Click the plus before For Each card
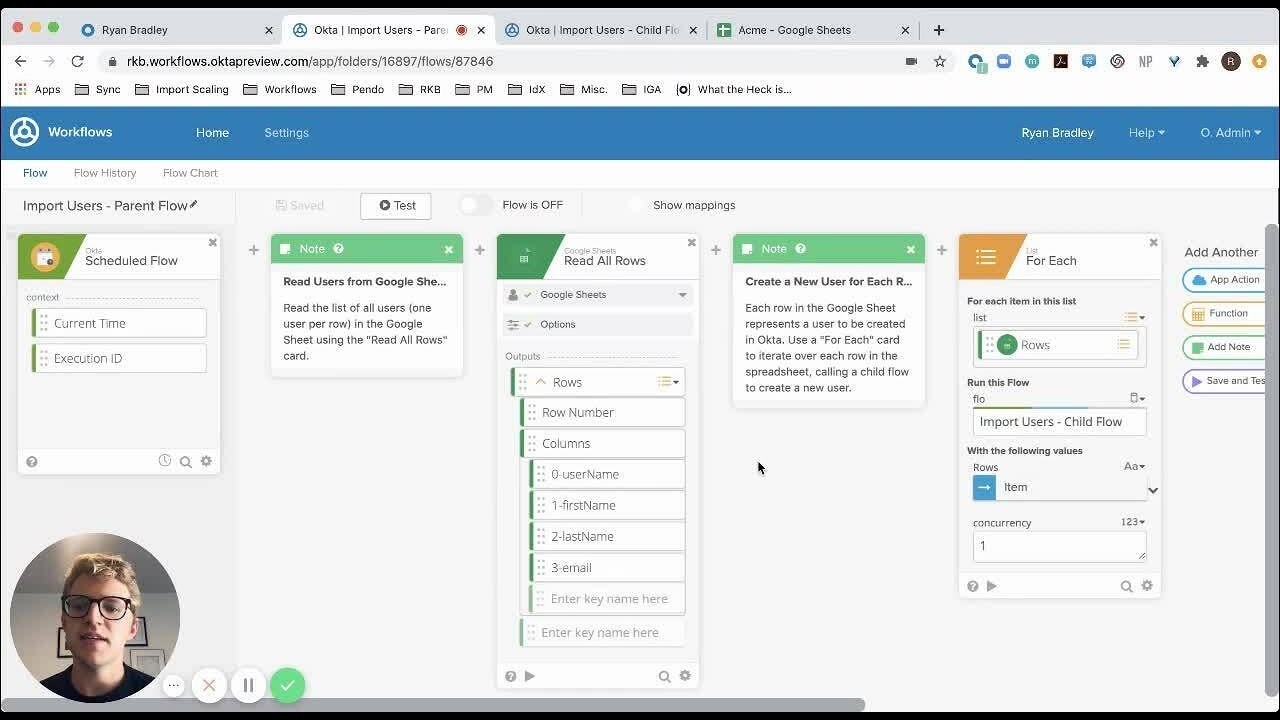The width and height of the screenshot is (1280, 720). tap(942, 250)
